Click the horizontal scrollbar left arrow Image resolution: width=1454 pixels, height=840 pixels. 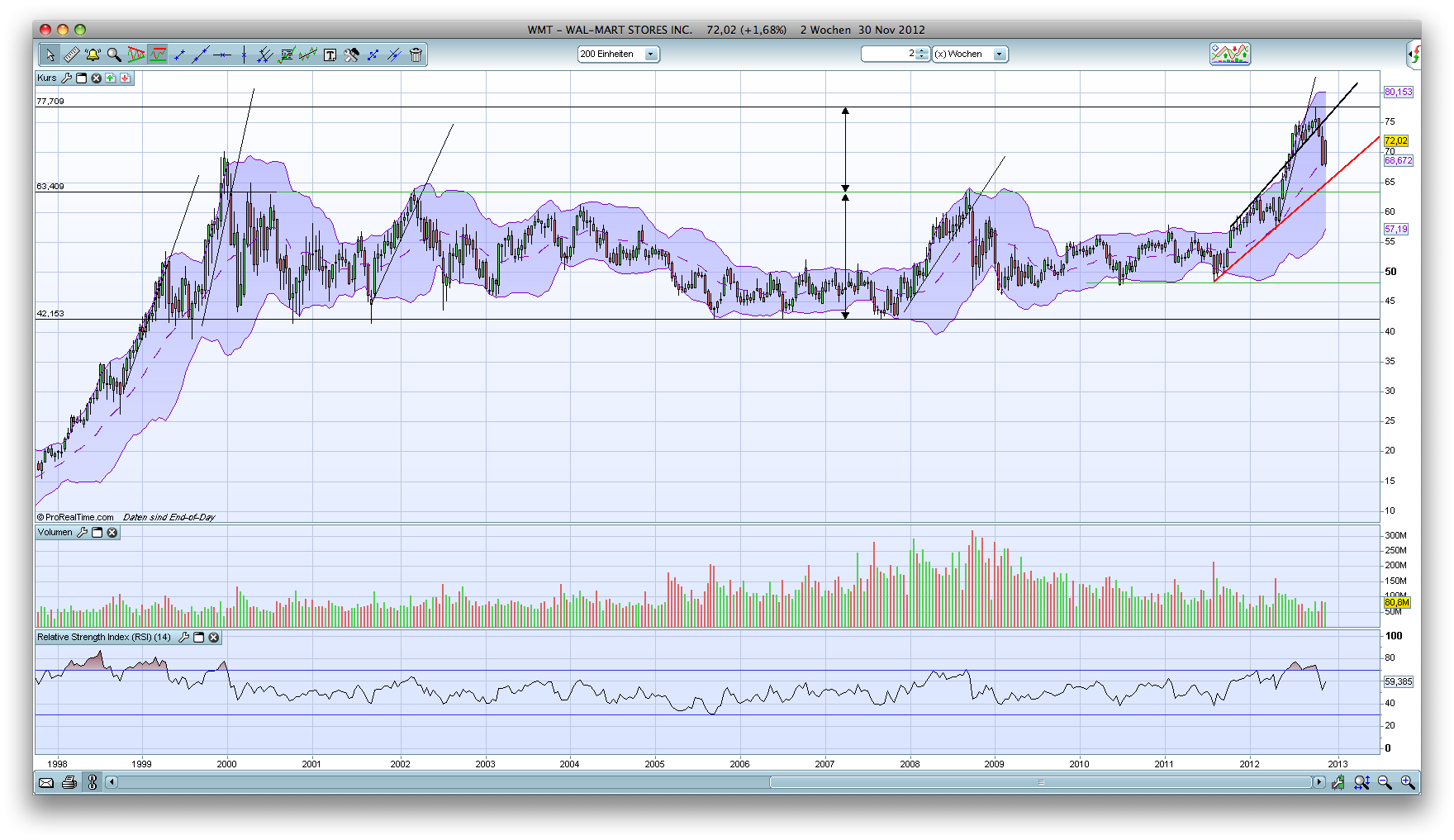pos(112,782)
